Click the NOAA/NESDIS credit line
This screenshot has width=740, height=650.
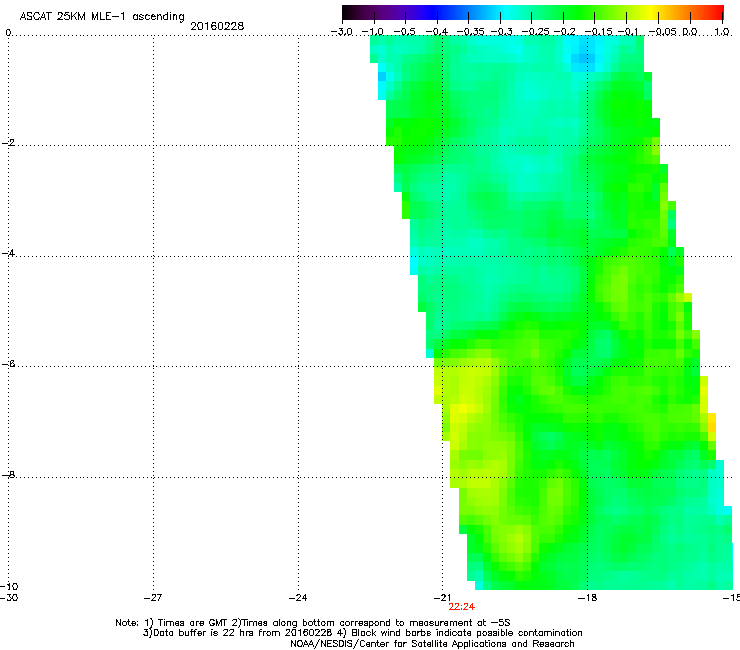[432, 644]
